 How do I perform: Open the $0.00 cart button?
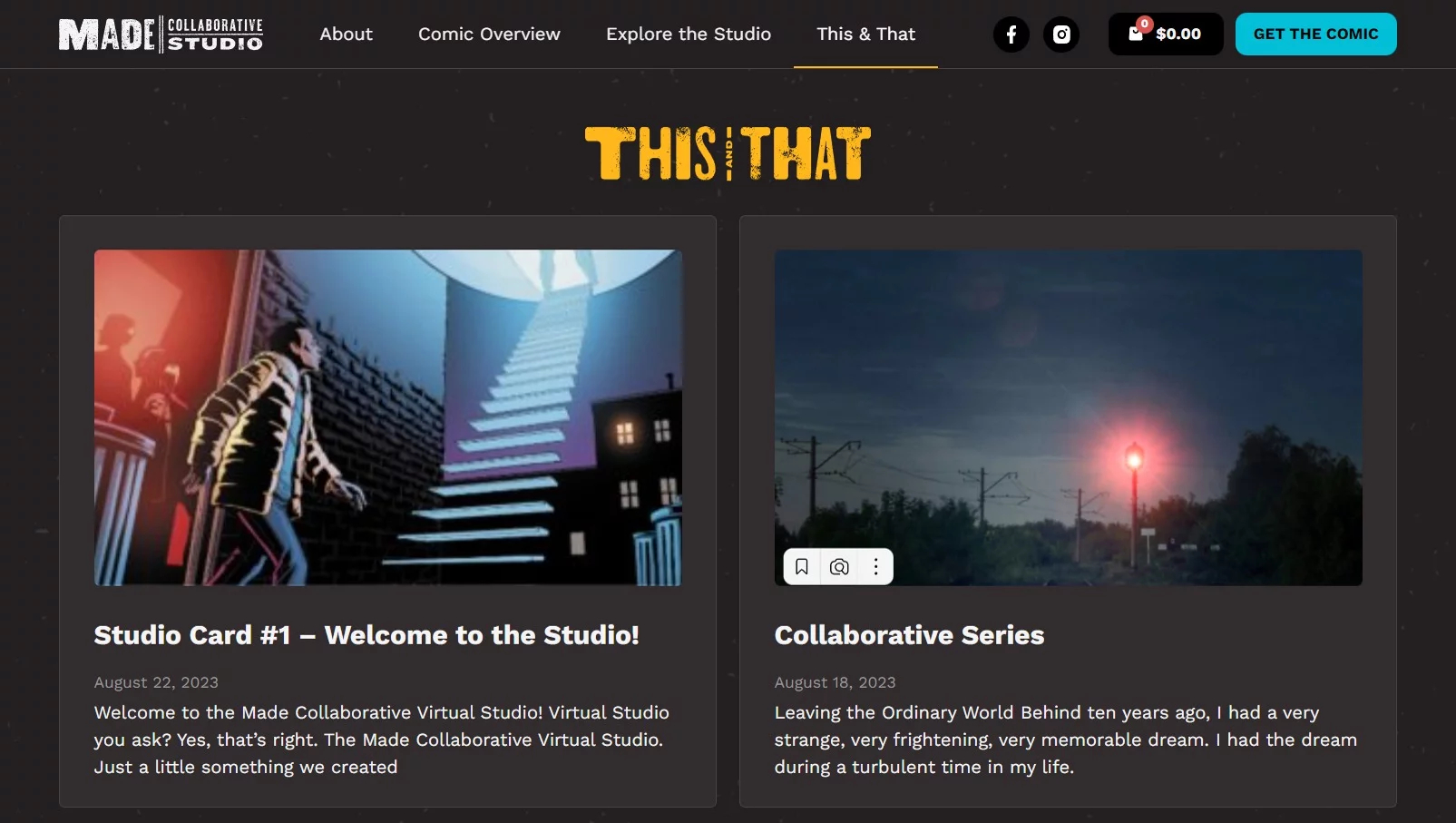coord(1166,34)
